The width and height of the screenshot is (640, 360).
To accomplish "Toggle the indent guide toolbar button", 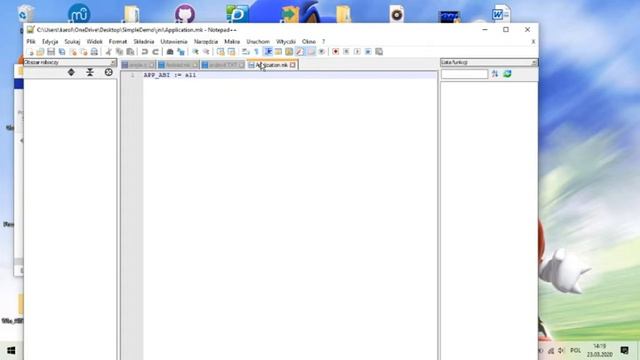I will point(268,52).
